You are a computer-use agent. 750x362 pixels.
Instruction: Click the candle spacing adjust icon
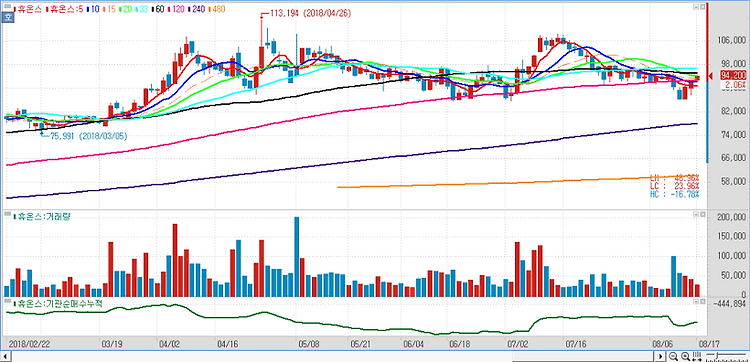pos(697,356)
